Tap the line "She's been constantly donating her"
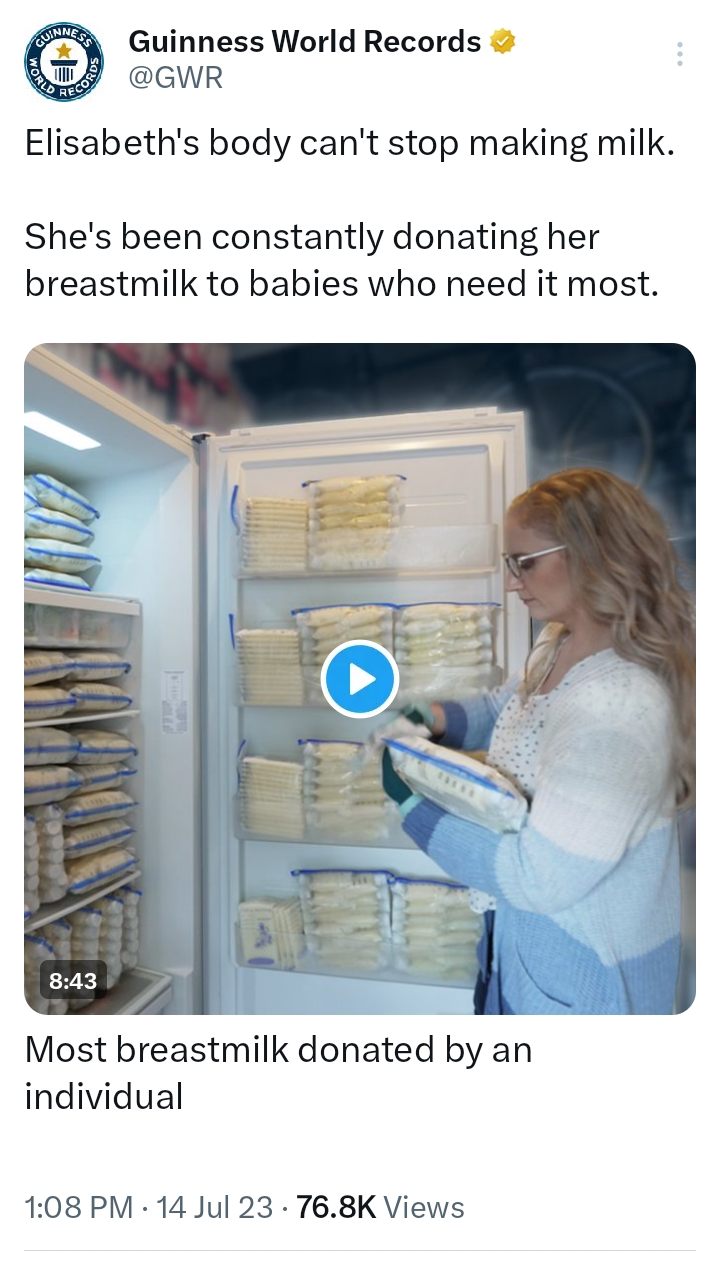 (x=312, y=237)
